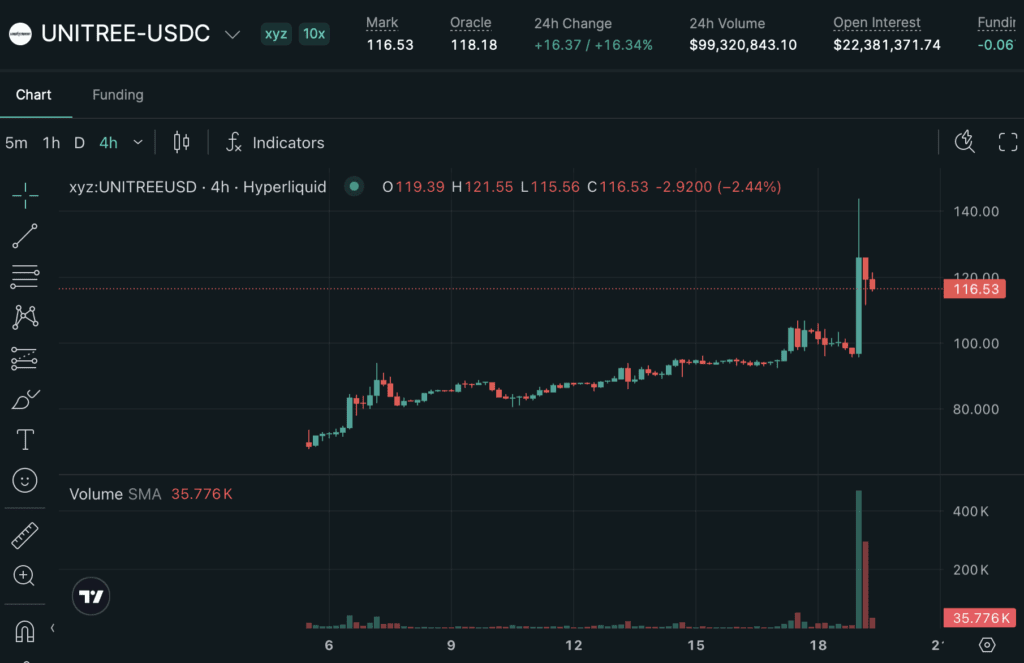Click the Oracle price label
The height and width of the screenshot is (663, 1024).
[x=470, y=23]
